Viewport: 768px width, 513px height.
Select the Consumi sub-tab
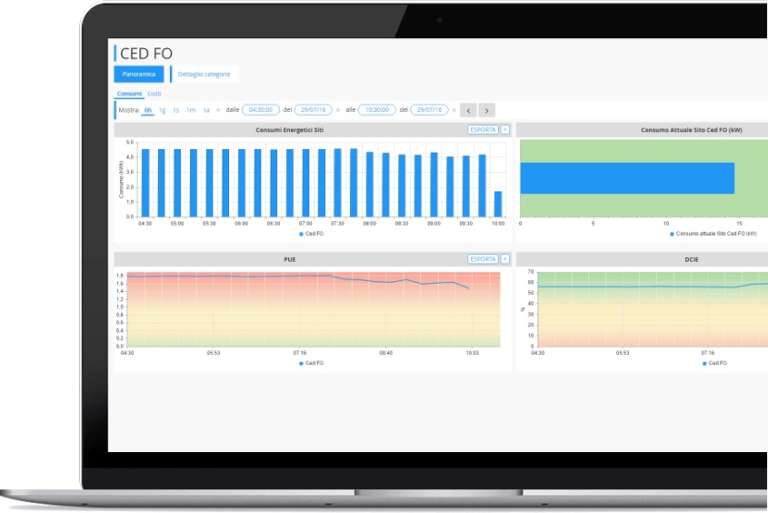point(129,94)
